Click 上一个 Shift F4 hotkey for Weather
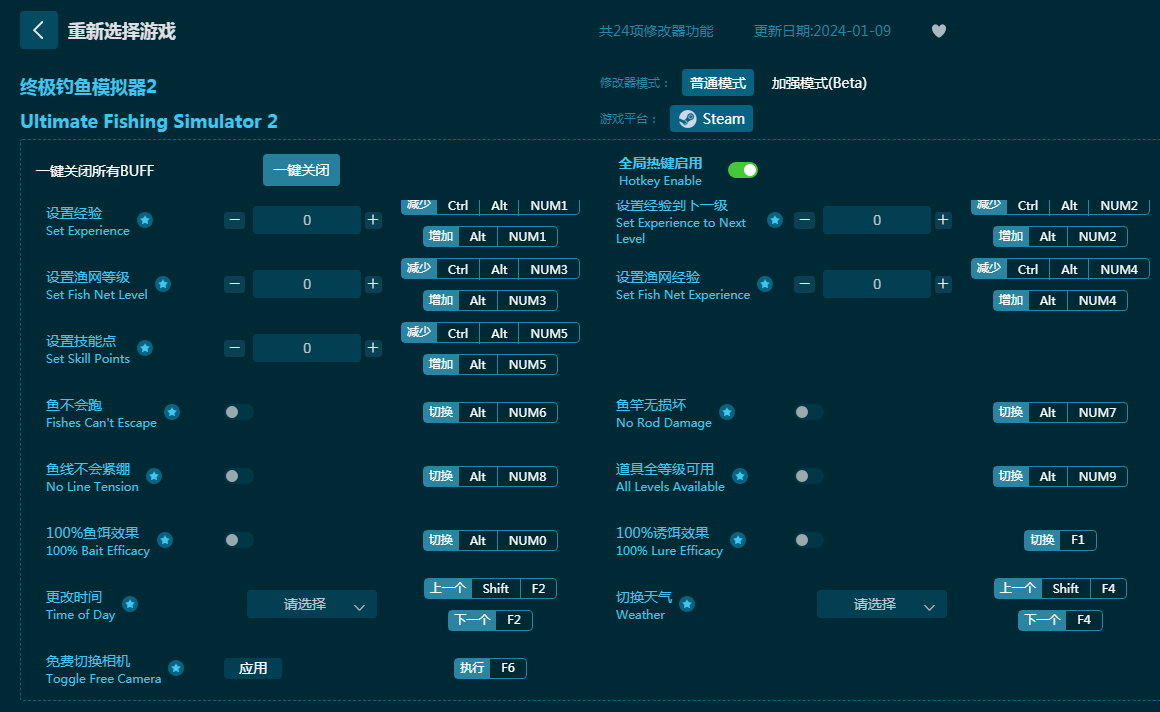This screenshot has height=712, width=1160. pos(1060,588)
